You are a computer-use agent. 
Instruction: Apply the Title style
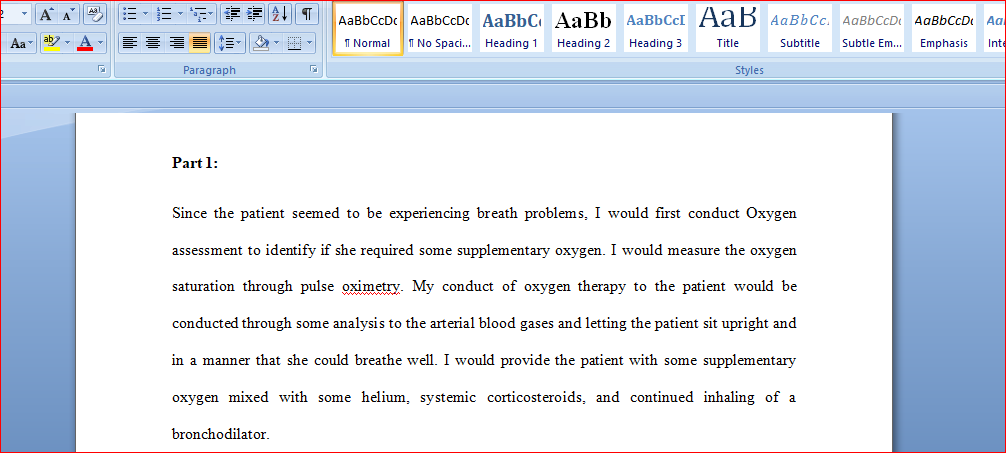(x=728, y=28)
